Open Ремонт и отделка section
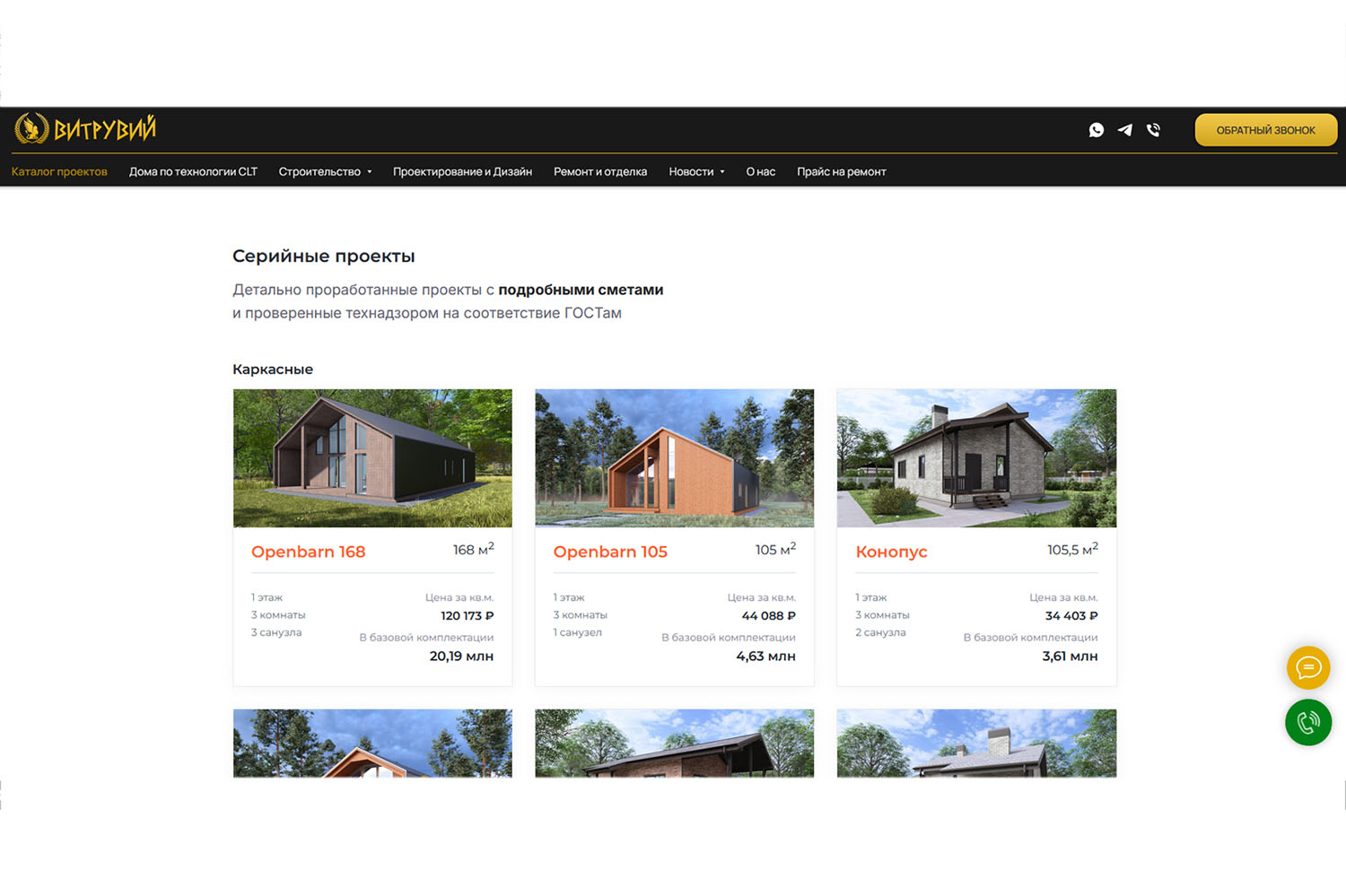Image resolution: width=1346 pixels, height=896 pixels. (600, 172)
